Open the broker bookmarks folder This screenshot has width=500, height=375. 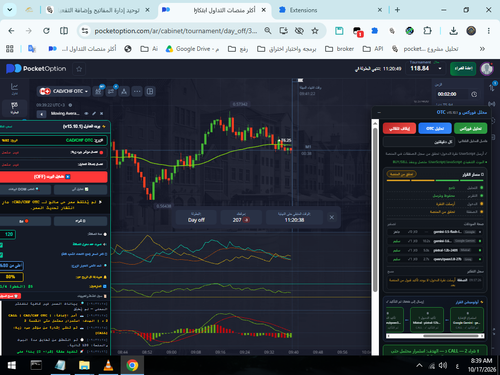[x=339, y=49]
